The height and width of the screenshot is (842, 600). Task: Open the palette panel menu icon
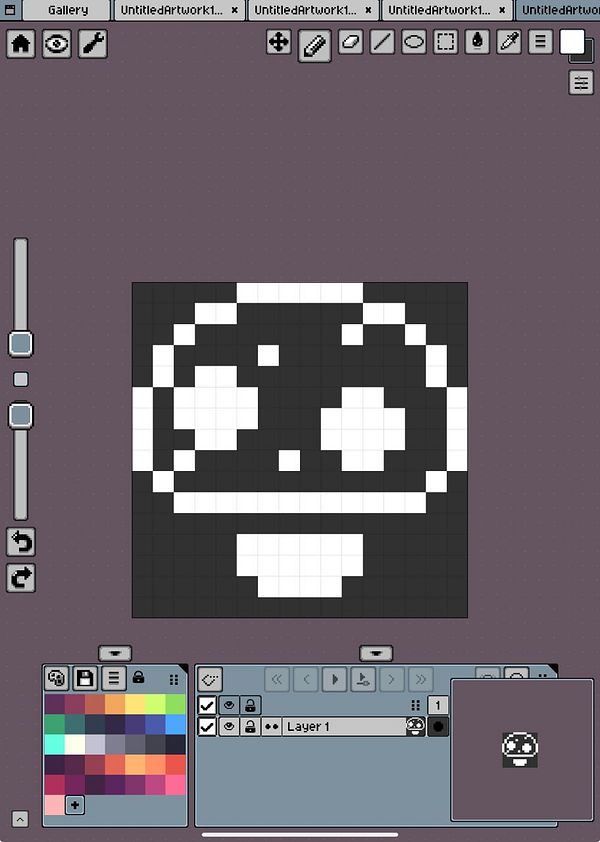click(113, 678)
